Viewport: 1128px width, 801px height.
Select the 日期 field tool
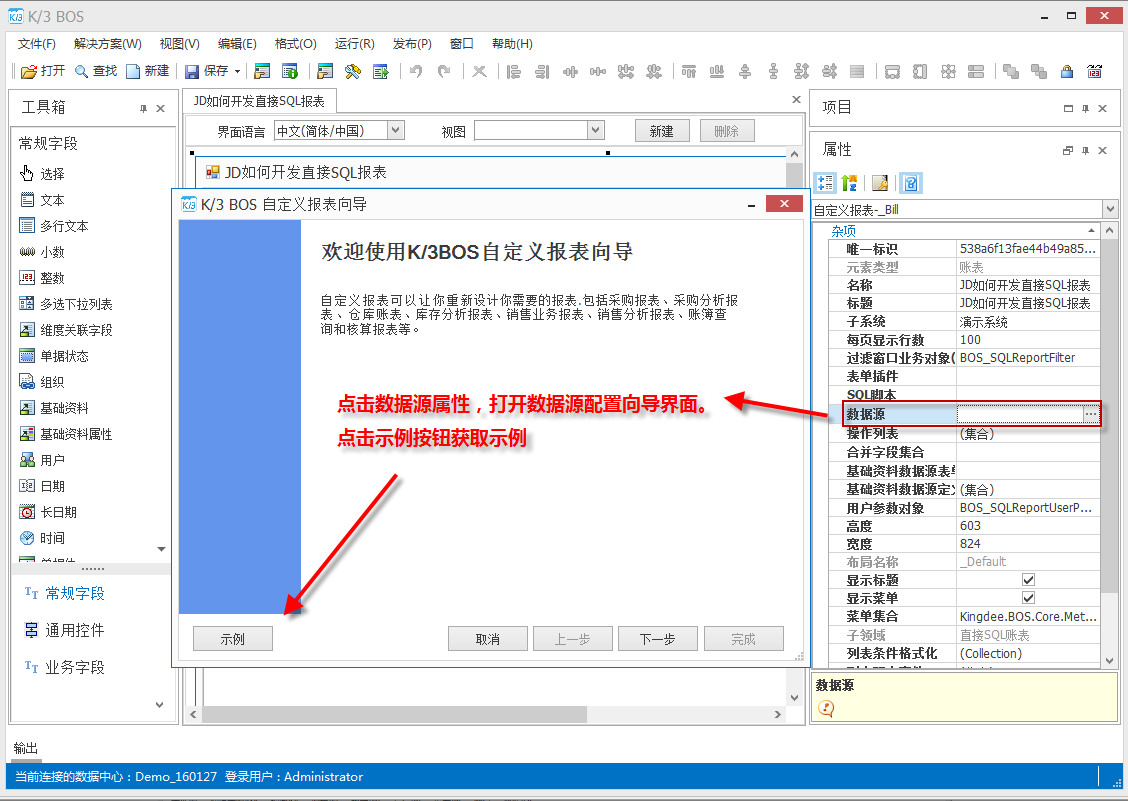pyautogui.click(x=42, y=486)
